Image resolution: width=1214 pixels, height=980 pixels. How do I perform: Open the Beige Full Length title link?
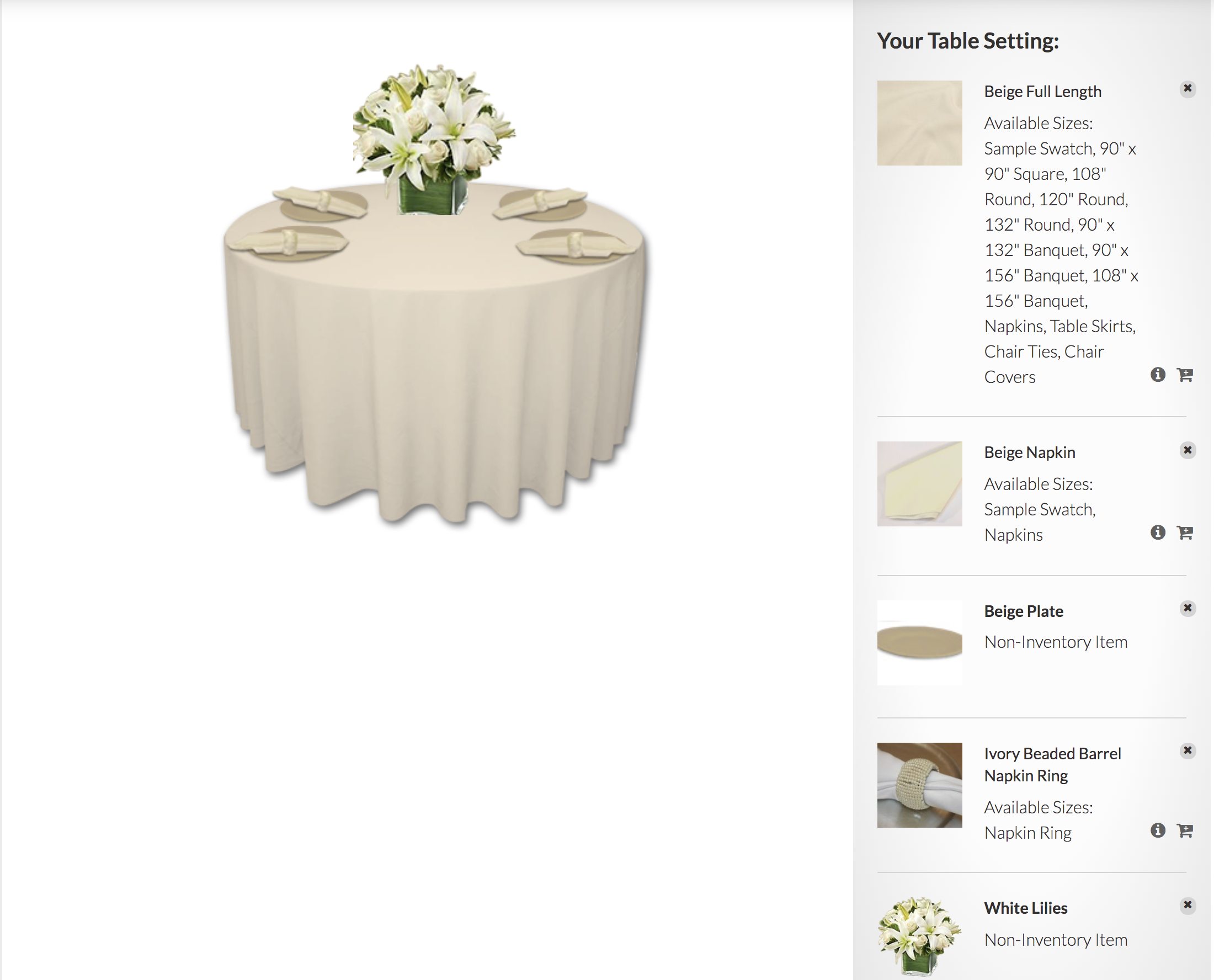(x=1042, y=92)
